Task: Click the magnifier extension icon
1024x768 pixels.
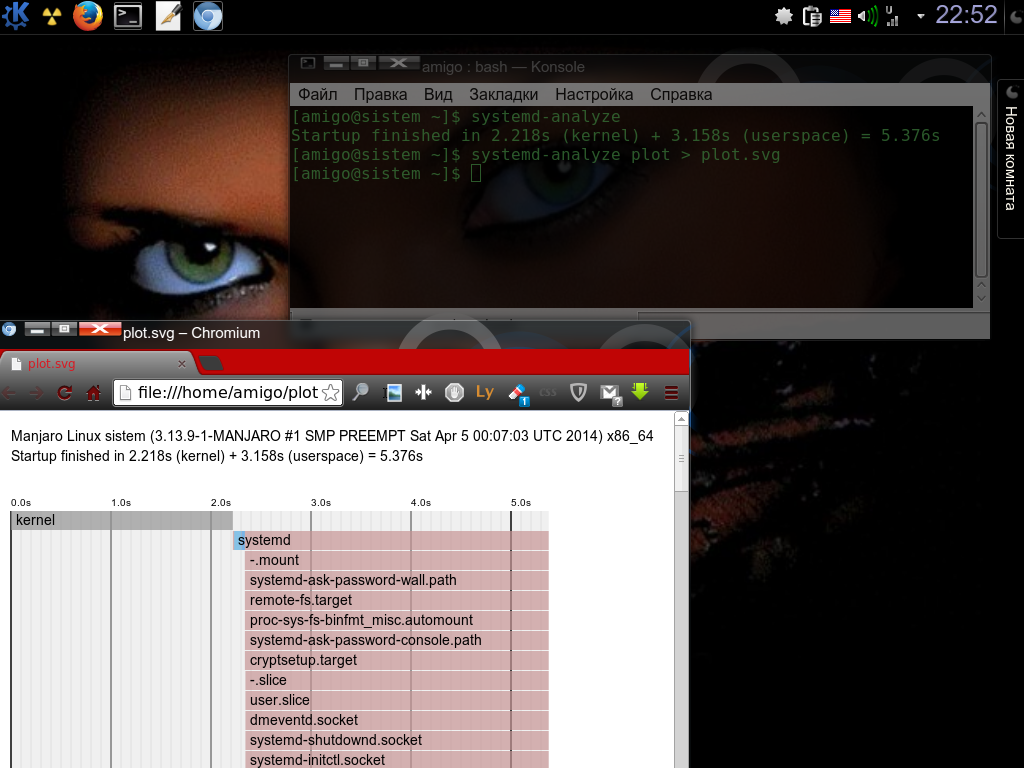Action: click(360, 392)
